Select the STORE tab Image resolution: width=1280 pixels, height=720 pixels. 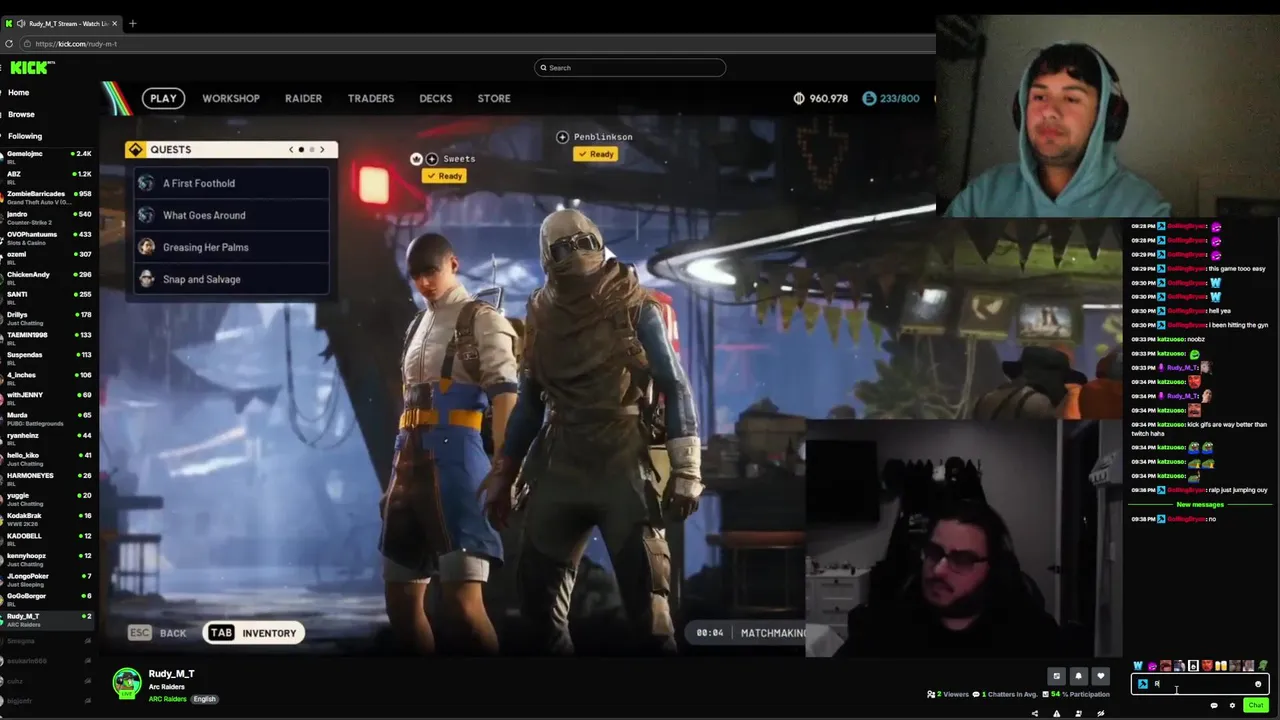click(494, 98)
